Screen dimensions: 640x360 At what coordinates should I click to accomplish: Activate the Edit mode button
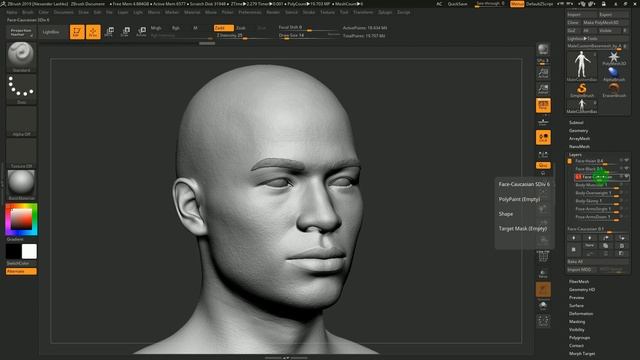77,32
